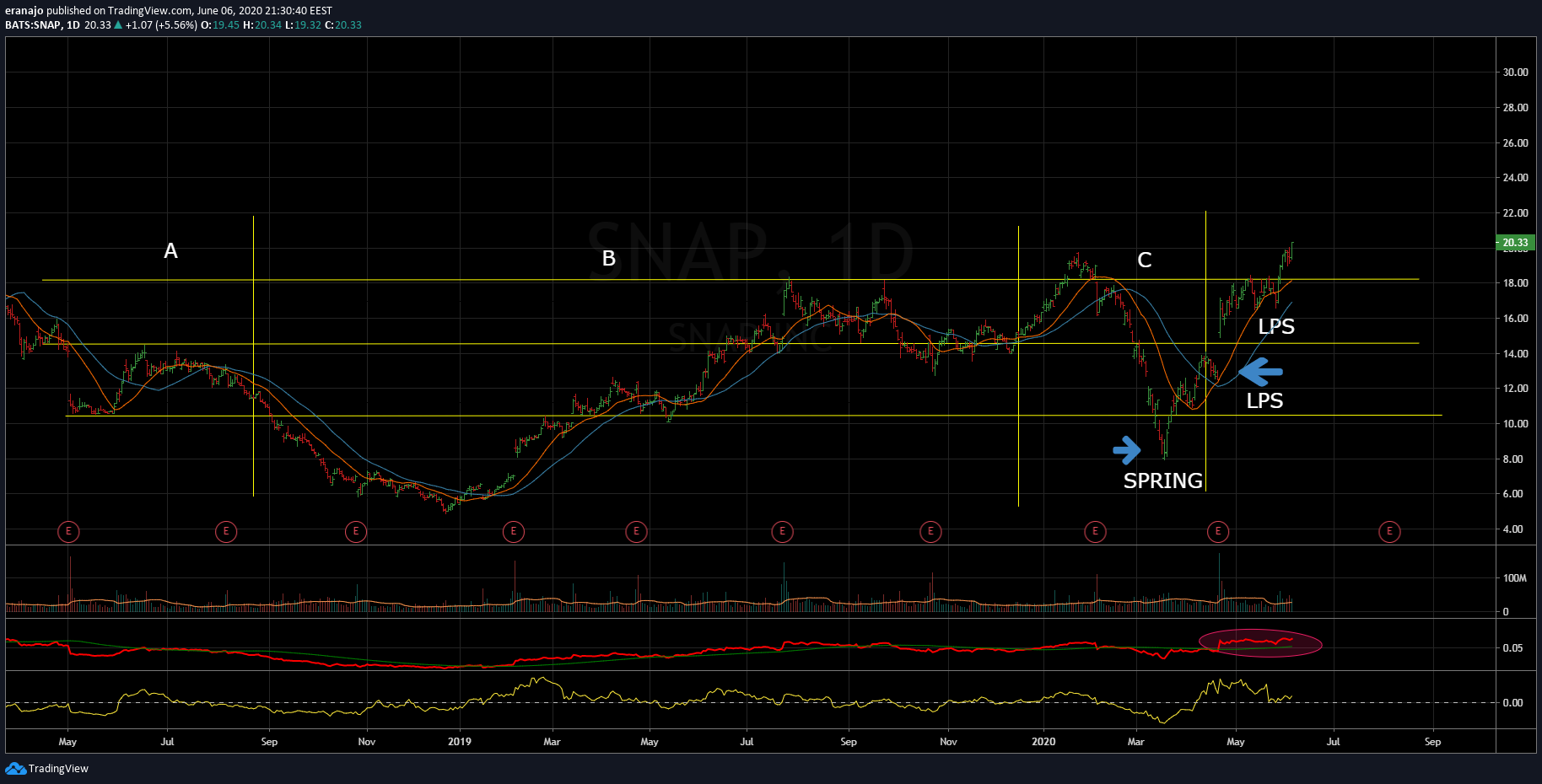Open the earnings marker after Jul 2019
The height and width of the screenshot is (784, 1542).
pyautogui.click(x=782, y=531)
